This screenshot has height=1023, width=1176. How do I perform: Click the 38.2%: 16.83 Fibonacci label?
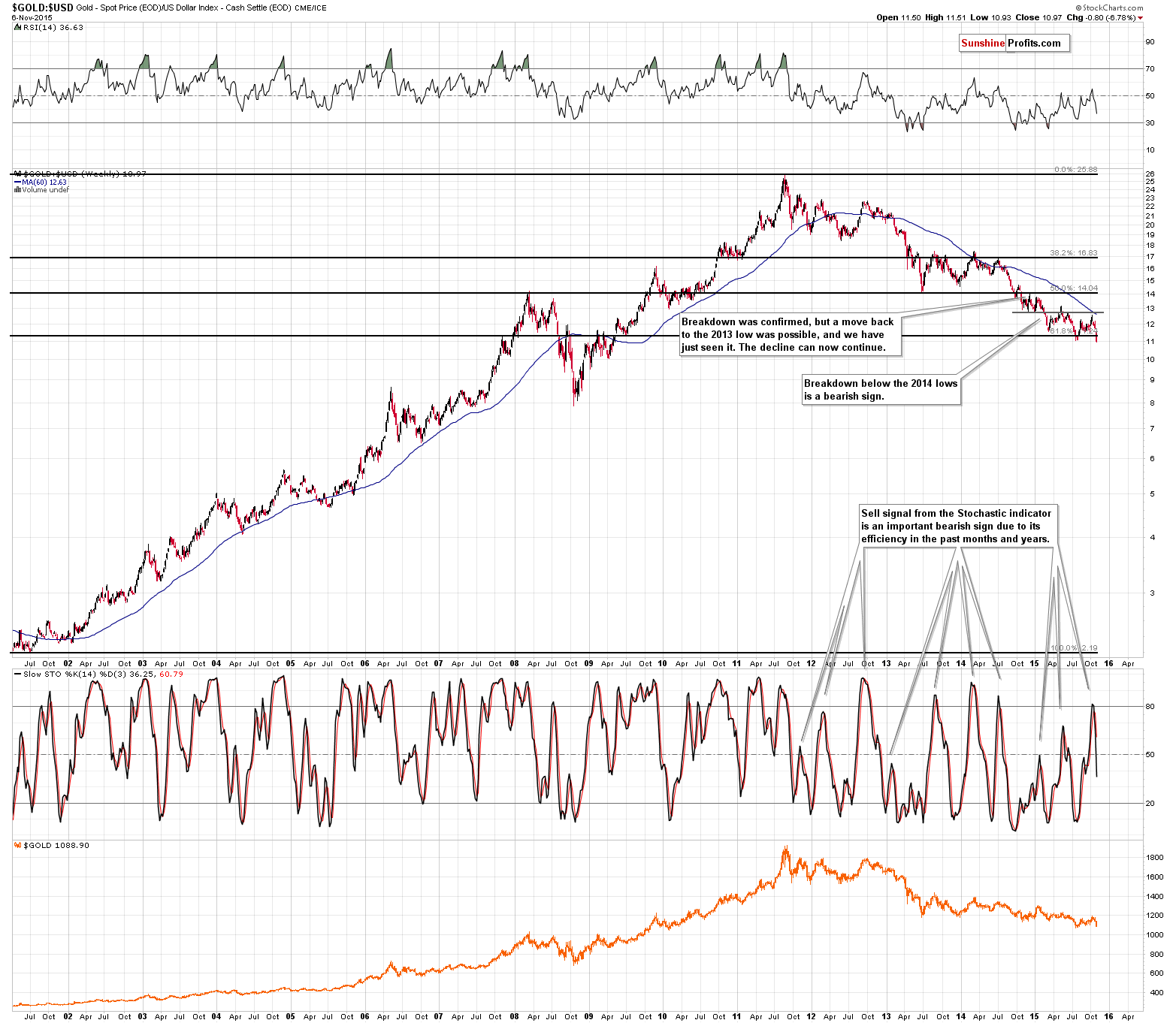[x=1074, y=252]
